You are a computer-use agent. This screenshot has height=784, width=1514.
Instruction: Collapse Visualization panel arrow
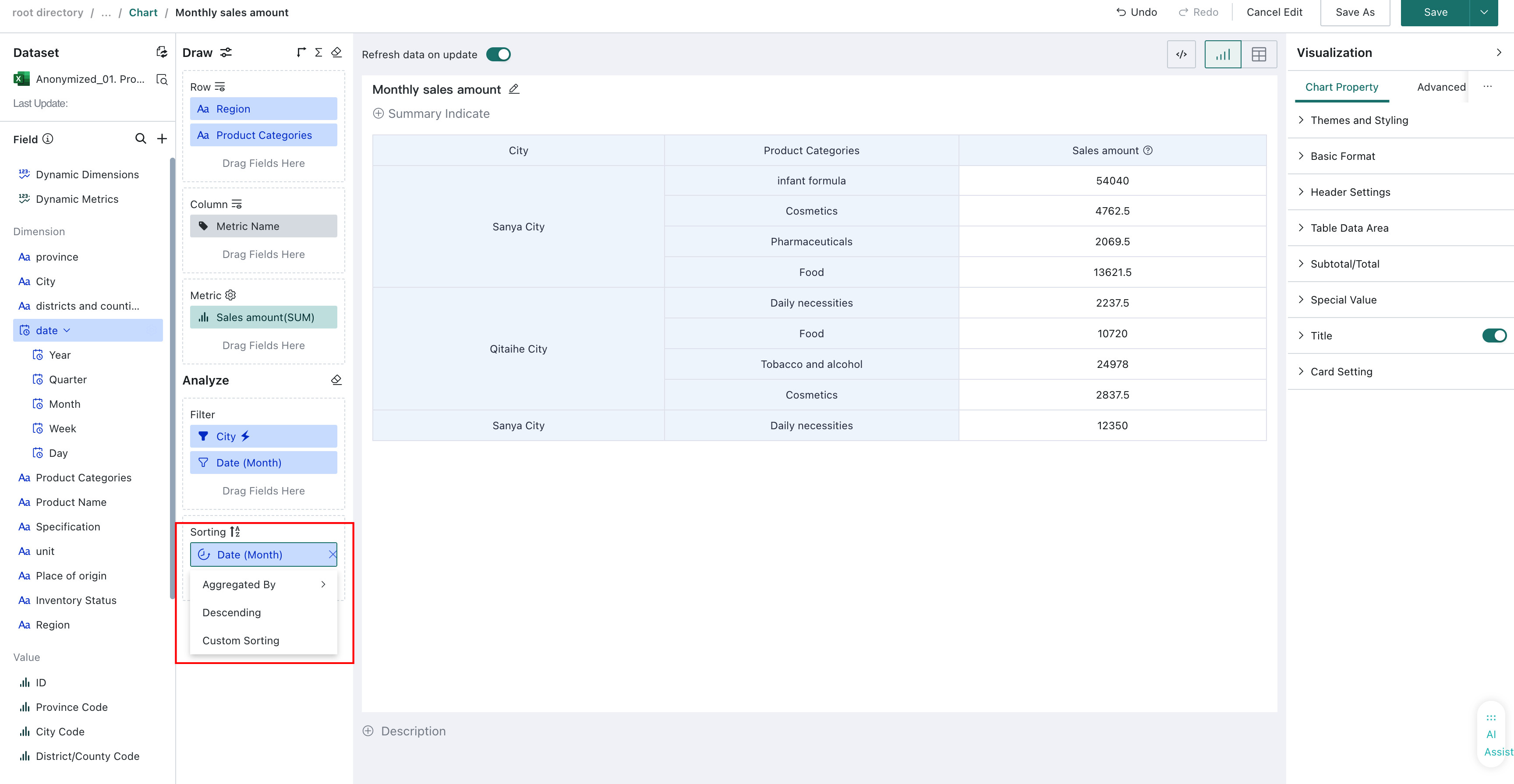point(1499,52)
